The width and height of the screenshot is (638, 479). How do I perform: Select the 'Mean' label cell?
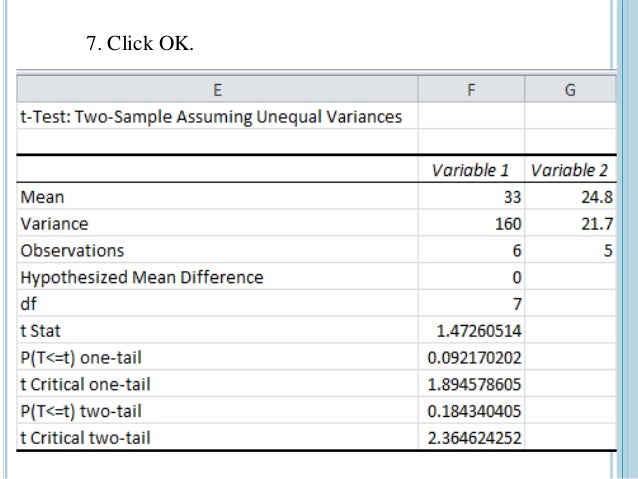pos(217,197)
